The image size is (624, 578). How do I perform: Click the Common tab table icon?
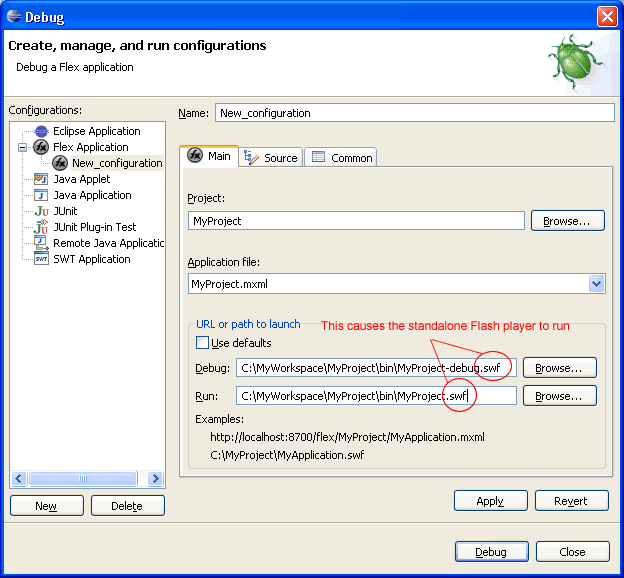[318, 157]
